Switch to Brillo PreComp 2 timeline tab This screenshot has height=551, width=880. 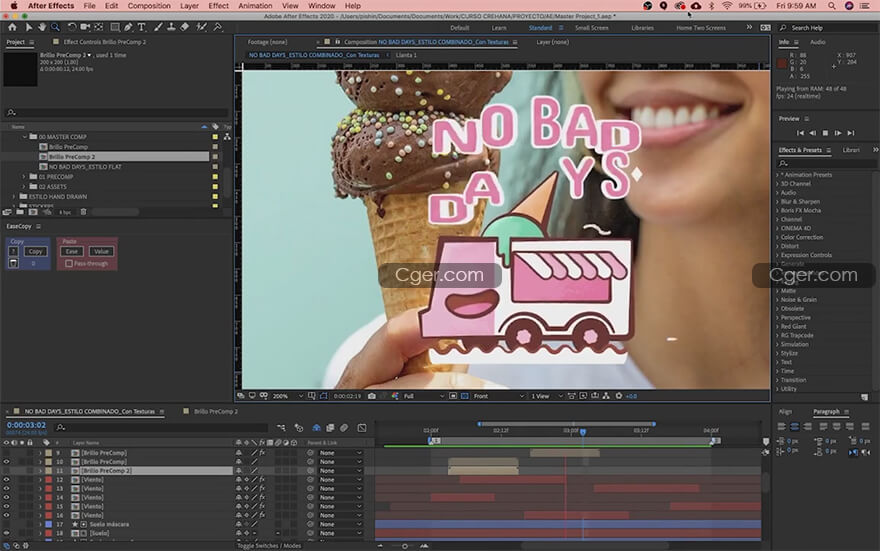click(216, 411)
